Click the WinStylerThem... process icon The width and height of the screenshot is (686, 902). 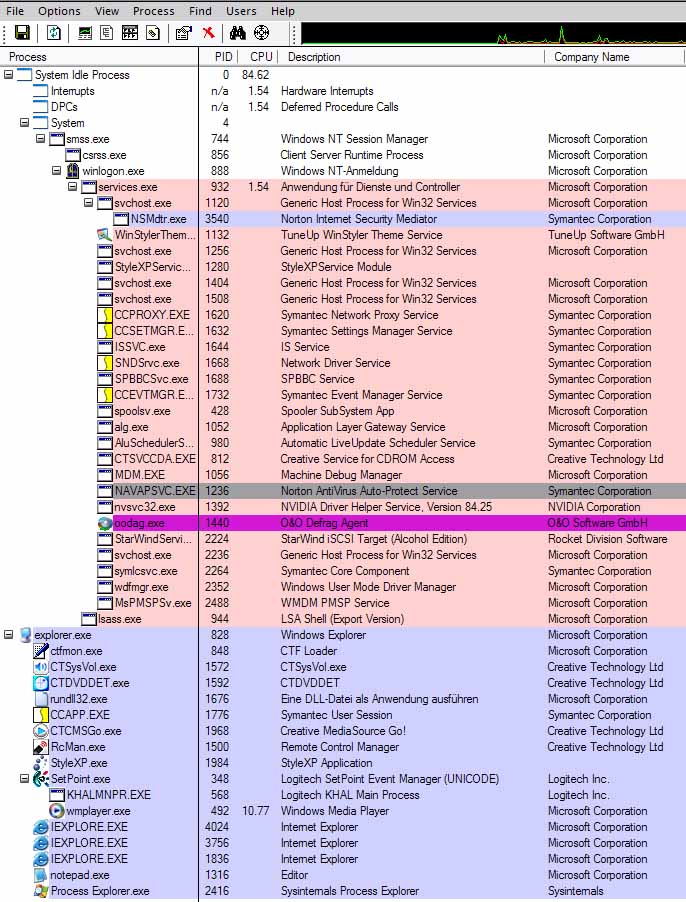pyautogui.click(x=105, y=235)
